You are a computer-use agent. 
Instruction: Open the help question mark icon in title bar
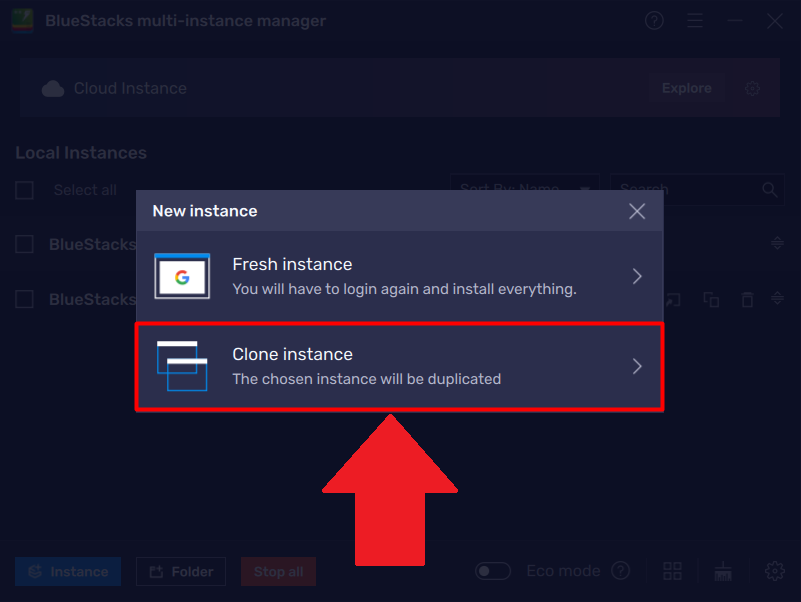coord(654,21)
